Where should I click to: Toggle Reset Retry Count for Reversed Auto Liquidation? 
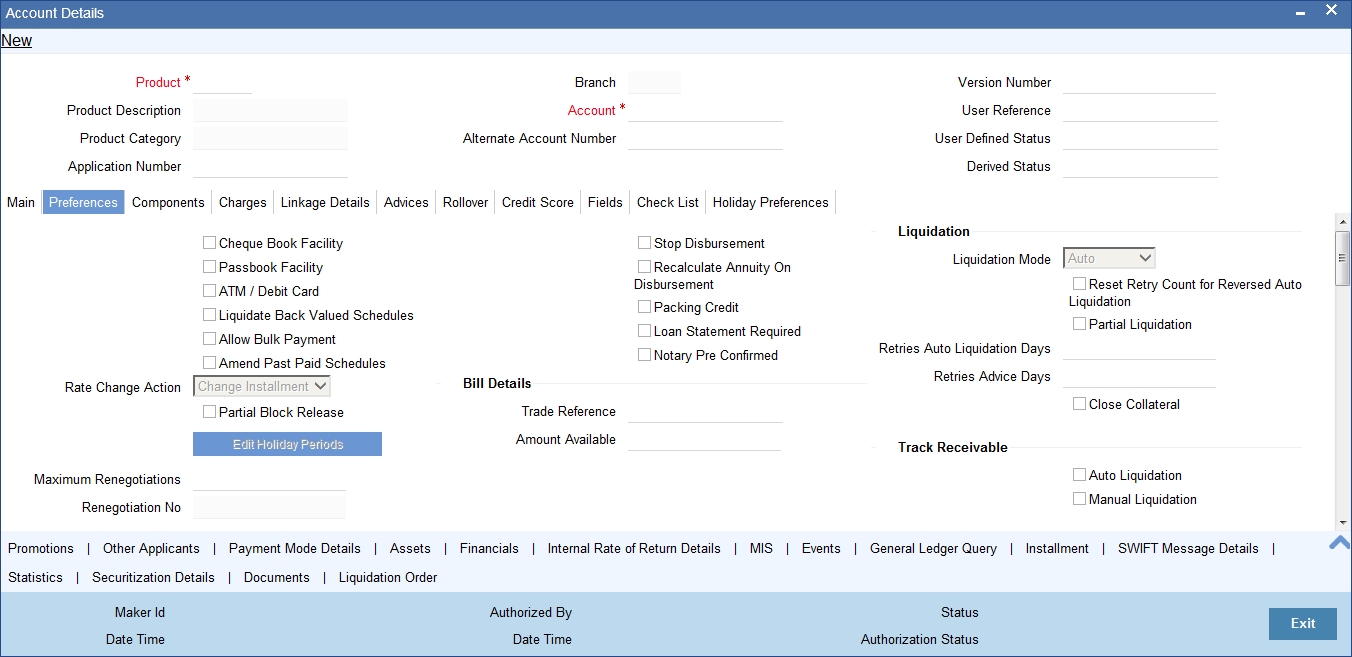[1079, 284]
